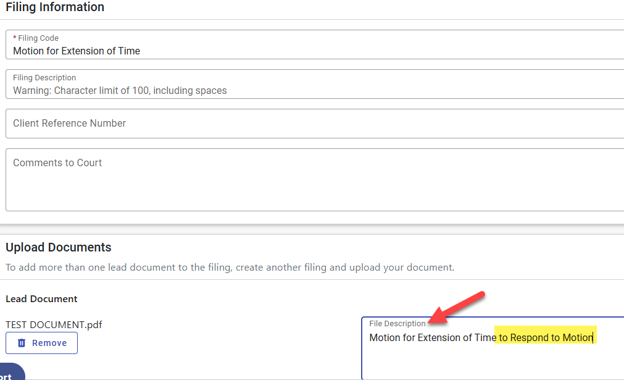Screen dimensions: 624x380
Task: Click the partially visible blue button at bottom-left
Action: point(11,372)
